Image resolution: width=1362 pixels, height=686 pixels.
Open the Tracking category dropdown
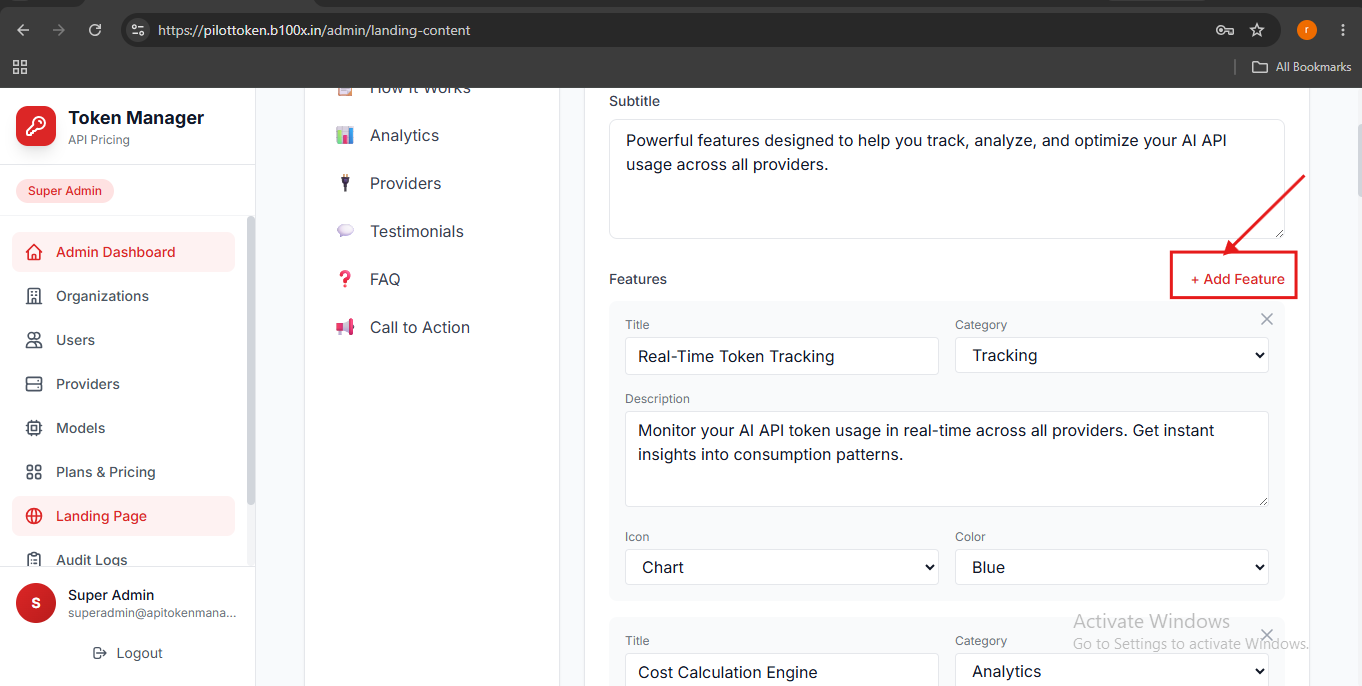1112,355
